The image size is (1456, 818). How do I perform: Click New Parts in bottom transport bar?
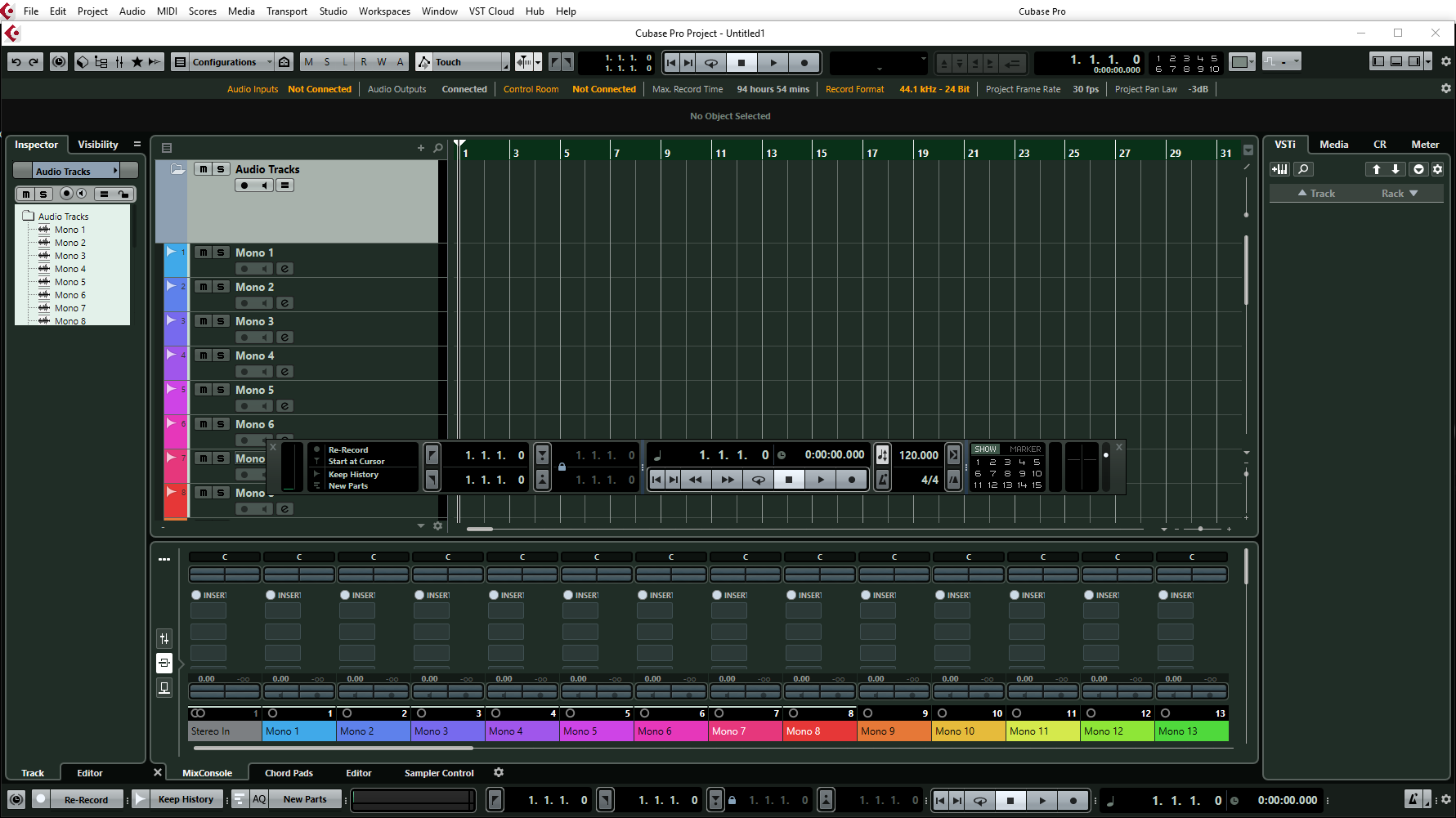pos(305,799)
